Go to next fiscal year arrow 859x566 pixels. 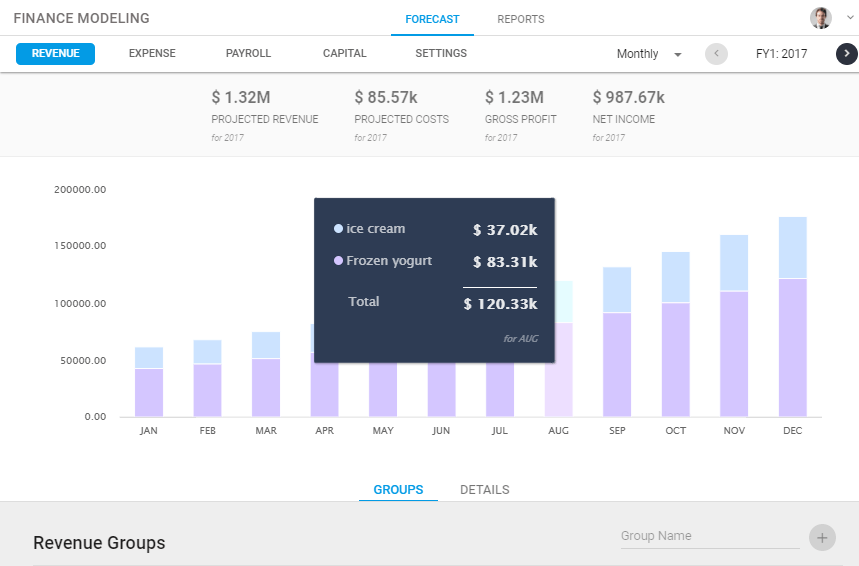[847, 54]
